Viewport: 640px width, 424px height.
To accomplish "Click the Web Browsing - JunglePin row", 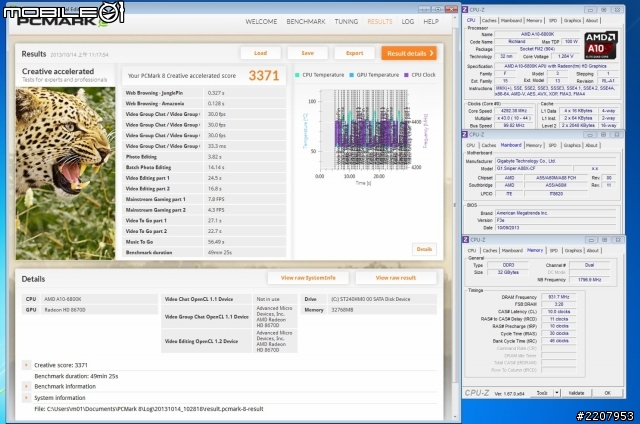I will tap(204, 93).
